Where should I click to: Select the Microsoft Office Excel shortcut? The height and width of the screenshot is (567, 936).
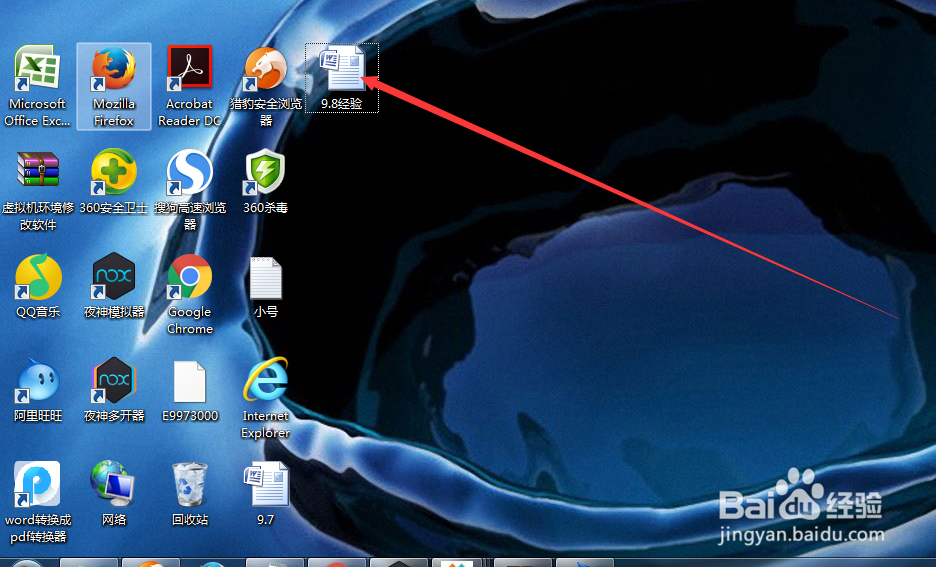pos(37,85)
